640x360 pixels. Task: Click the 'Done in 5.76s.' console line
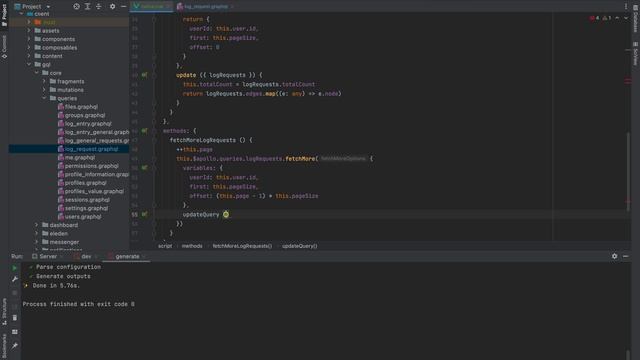pos(56,286)
